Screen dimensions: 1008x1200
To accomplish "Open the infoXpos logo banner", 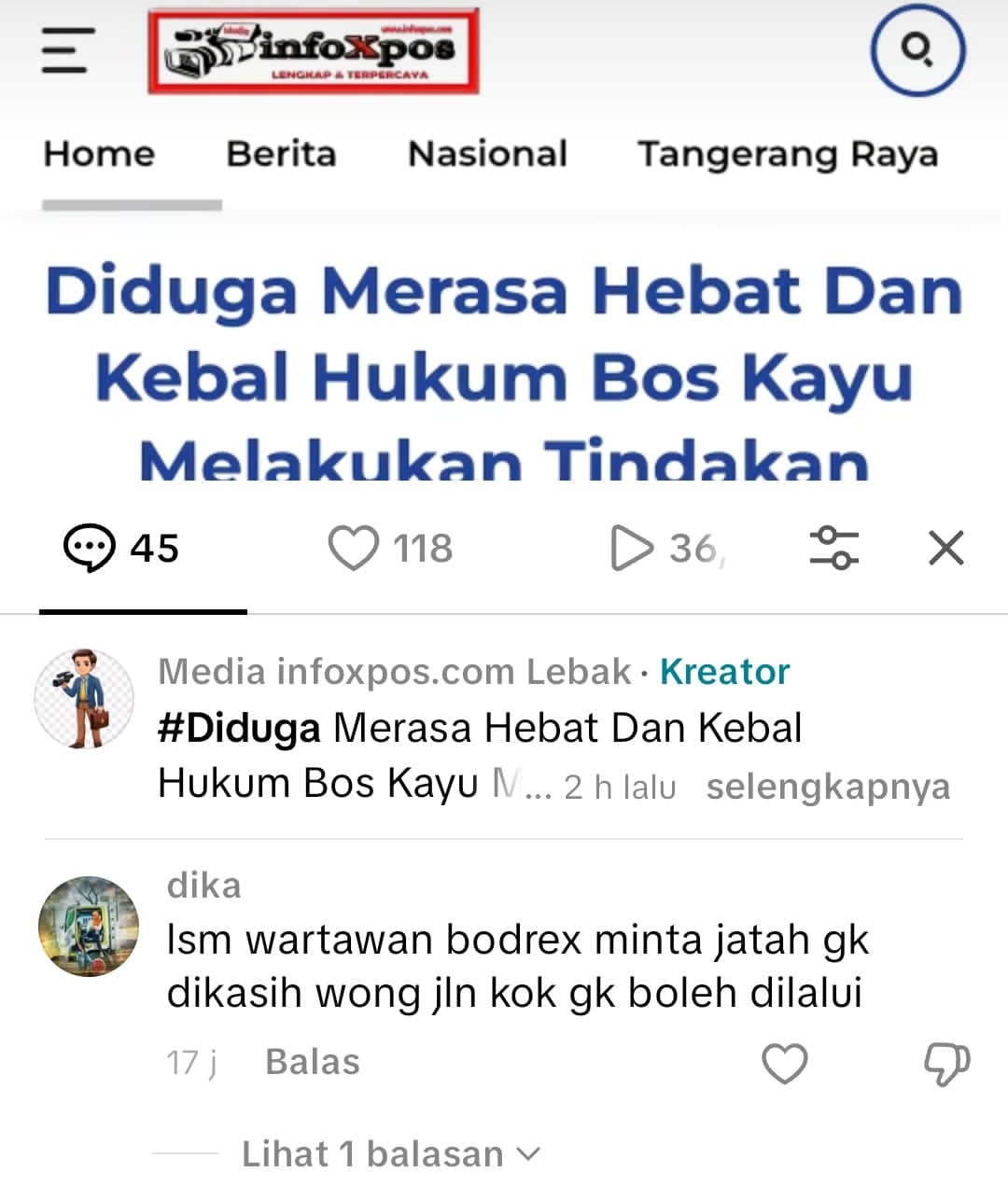I will [x=314, y=51].
